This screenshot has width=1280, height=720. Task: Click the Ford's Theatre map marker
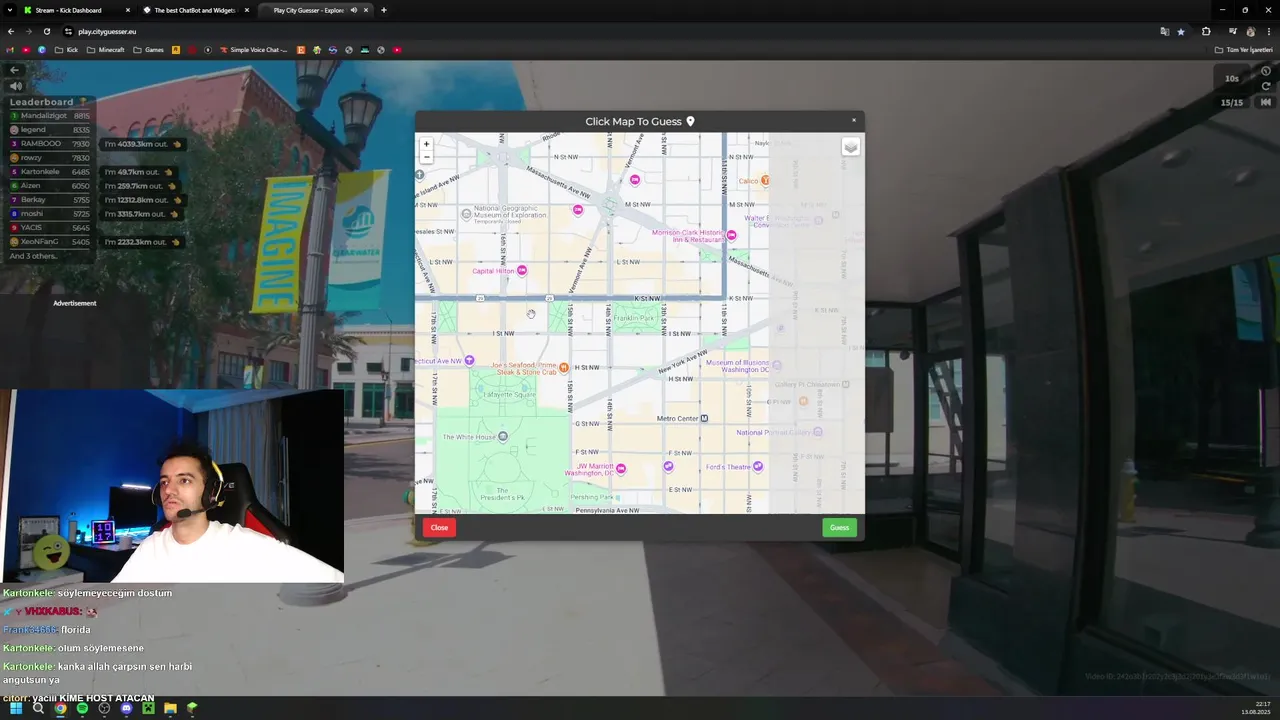click(759, 466)
